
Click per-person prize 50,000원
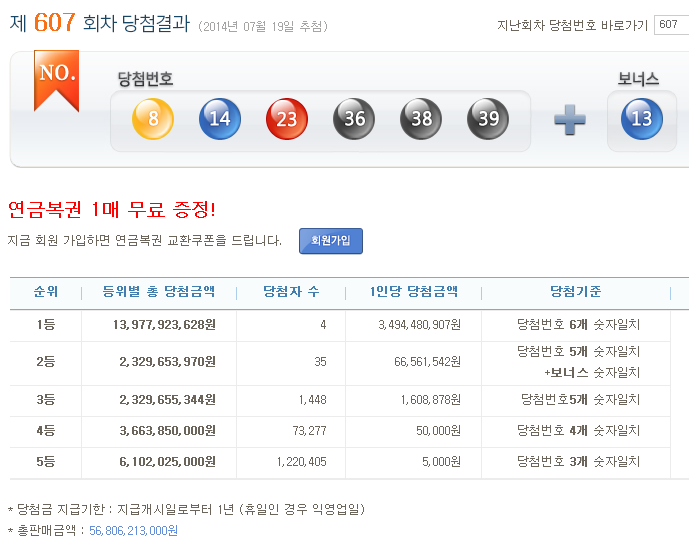click(x=439, y=431)
